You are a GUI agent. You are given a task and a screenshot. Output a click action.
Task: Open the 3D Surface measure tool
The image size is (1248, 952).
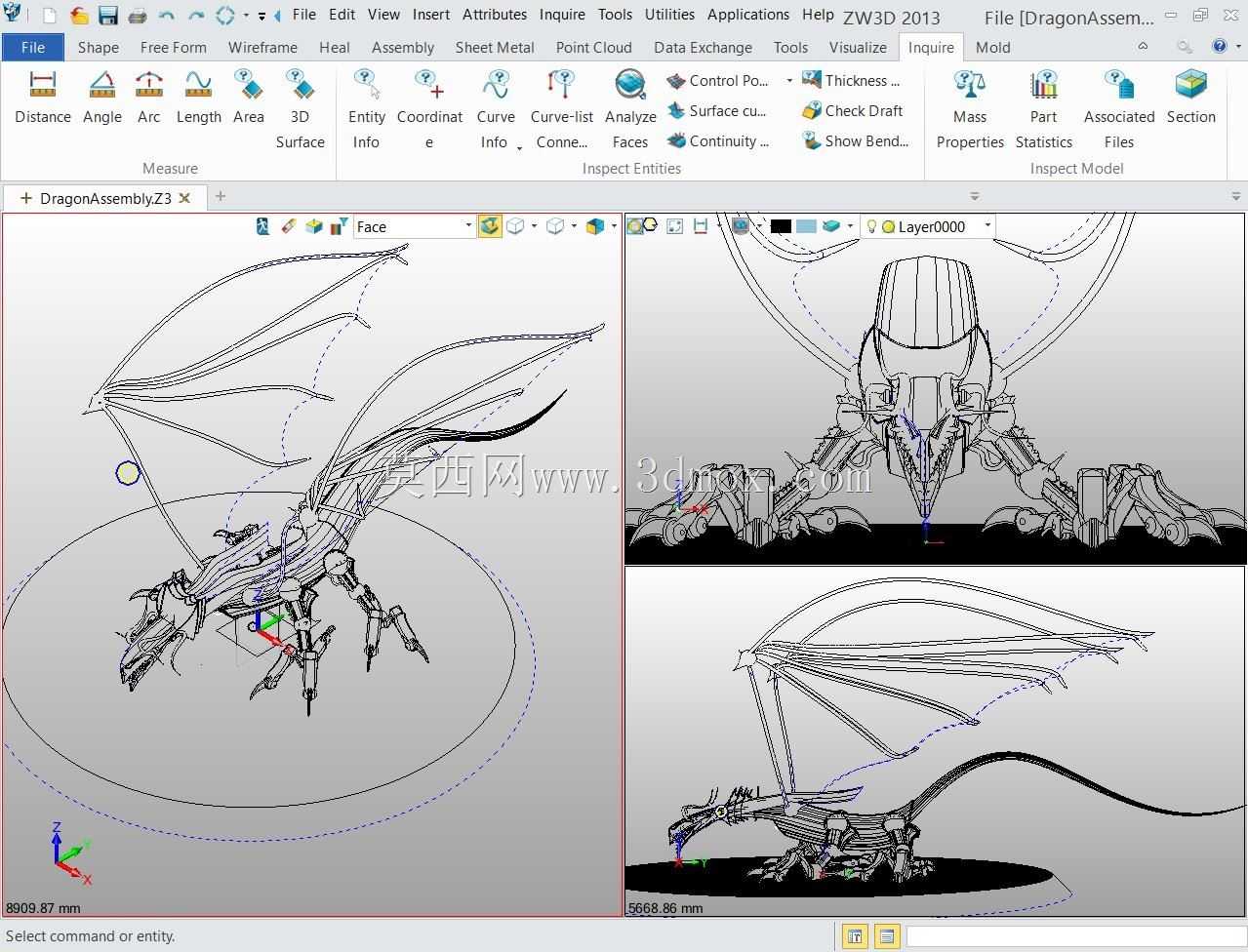pos(300,110)
